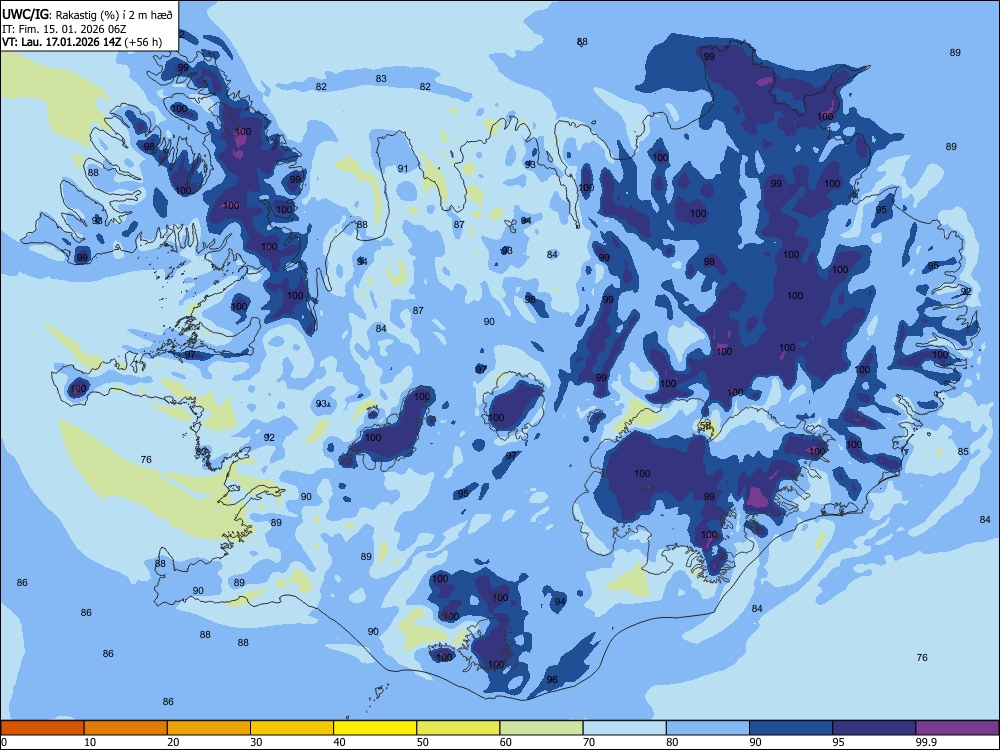
Task: Click the legend scale label '80'
Action: 672,742
